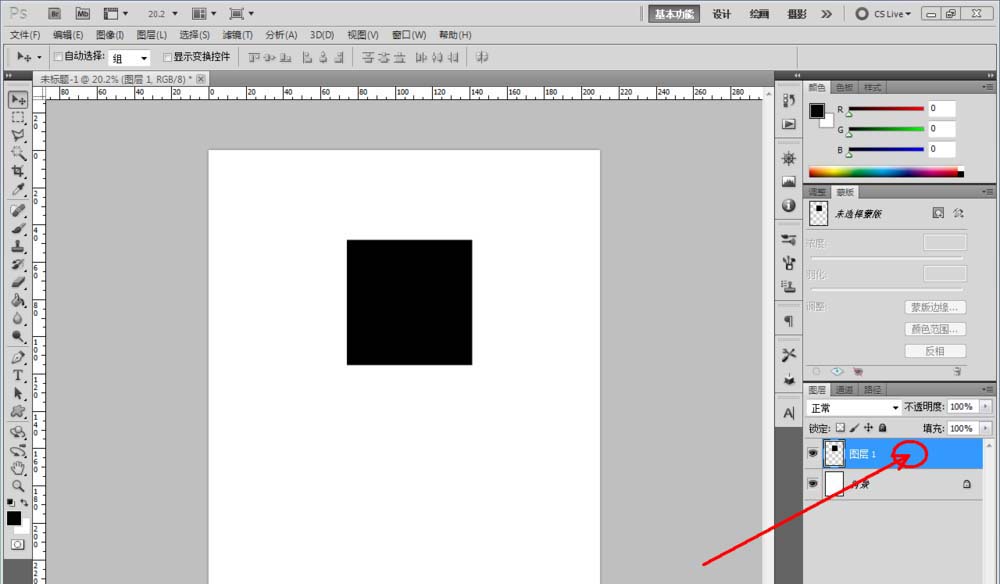Image resolution: width=1000 pixels, height=584 pixels.
Task: Open the opacity 不透明度 slider arrow
Action: 985,406
